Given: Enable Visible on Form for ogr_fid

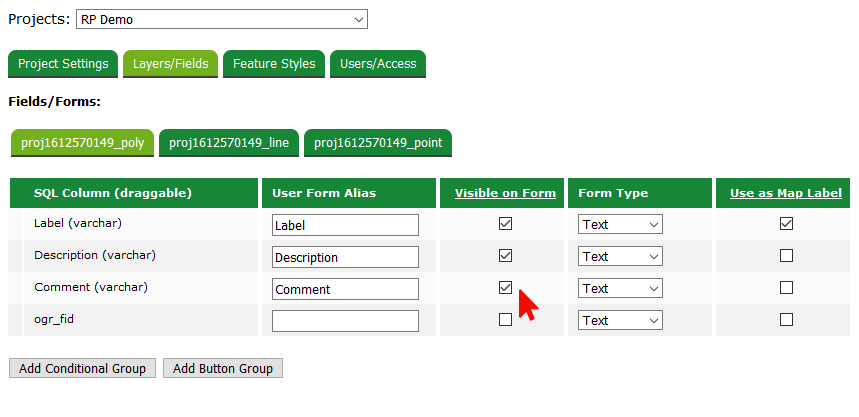Looking at the screenshot, I should [x=505, y=320].
